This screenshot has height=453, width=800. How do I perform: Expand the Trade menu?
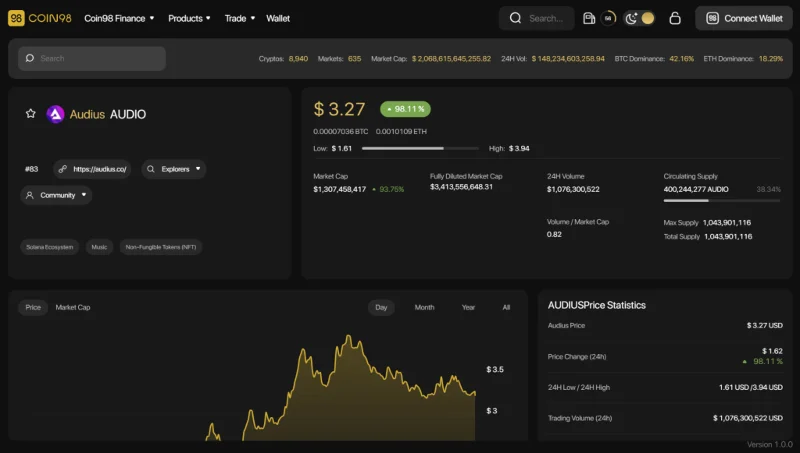coord(239,18)
